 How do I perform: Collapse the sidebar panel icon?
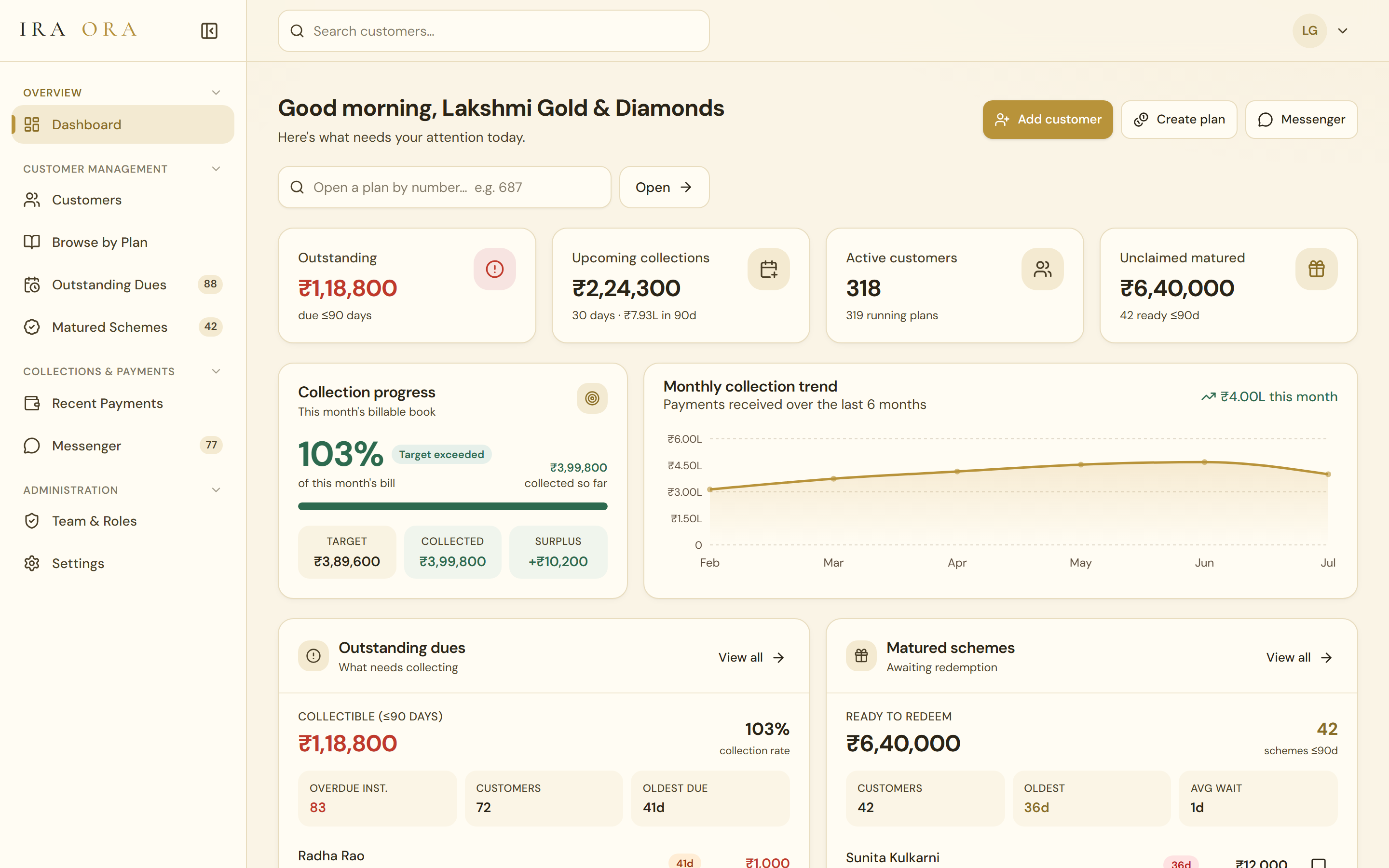[x=209, y=30]
